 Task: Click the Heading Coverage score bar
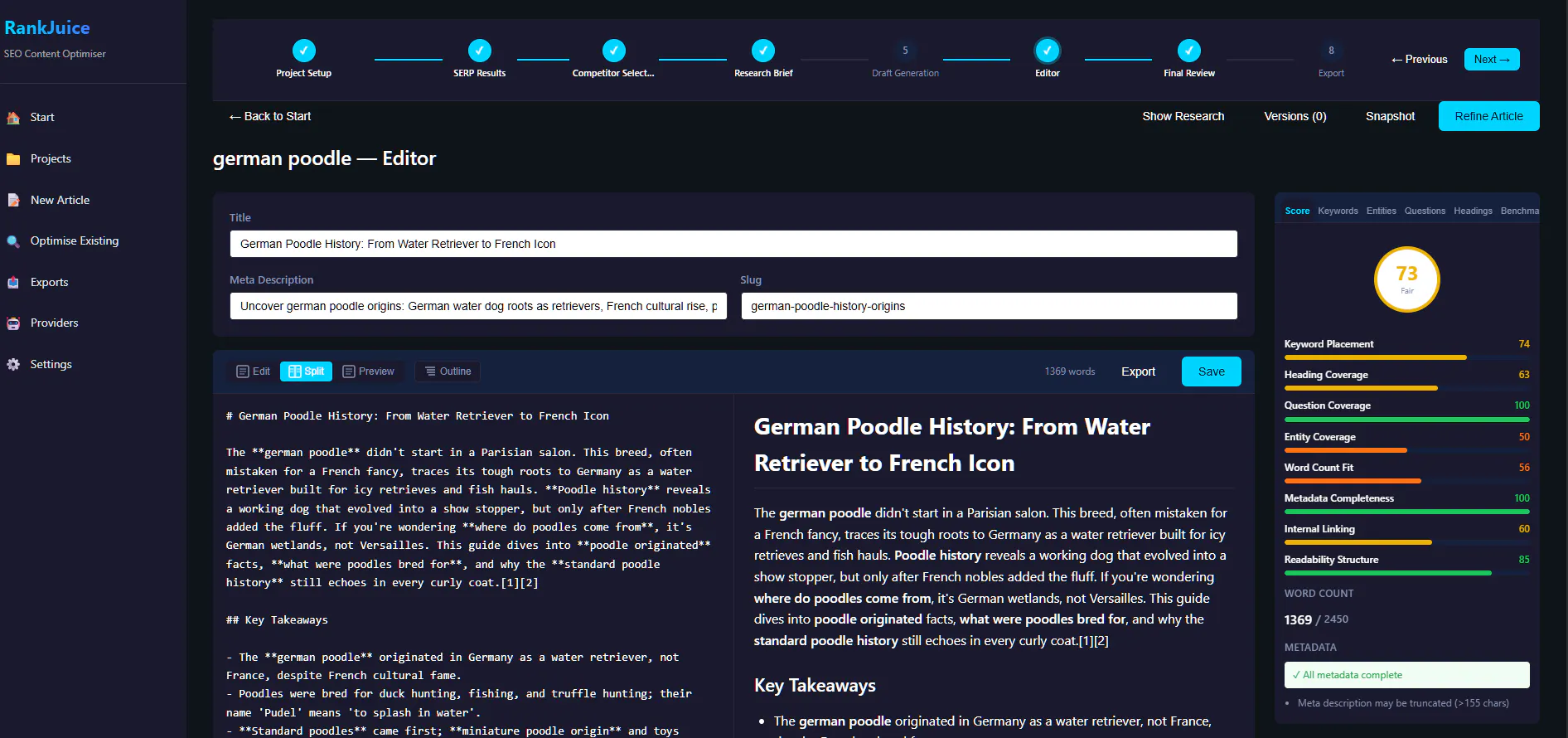click(x=1406, y=388)
